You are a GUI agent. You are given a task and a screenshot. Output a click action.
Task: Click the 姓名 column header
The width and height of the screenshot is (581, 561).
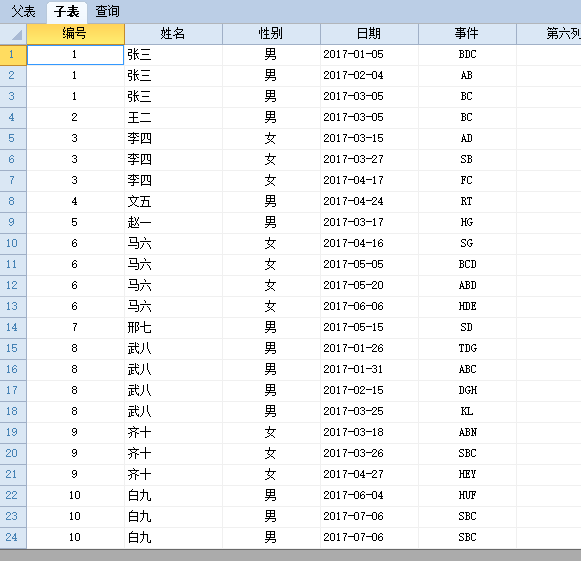coord(173,34)
